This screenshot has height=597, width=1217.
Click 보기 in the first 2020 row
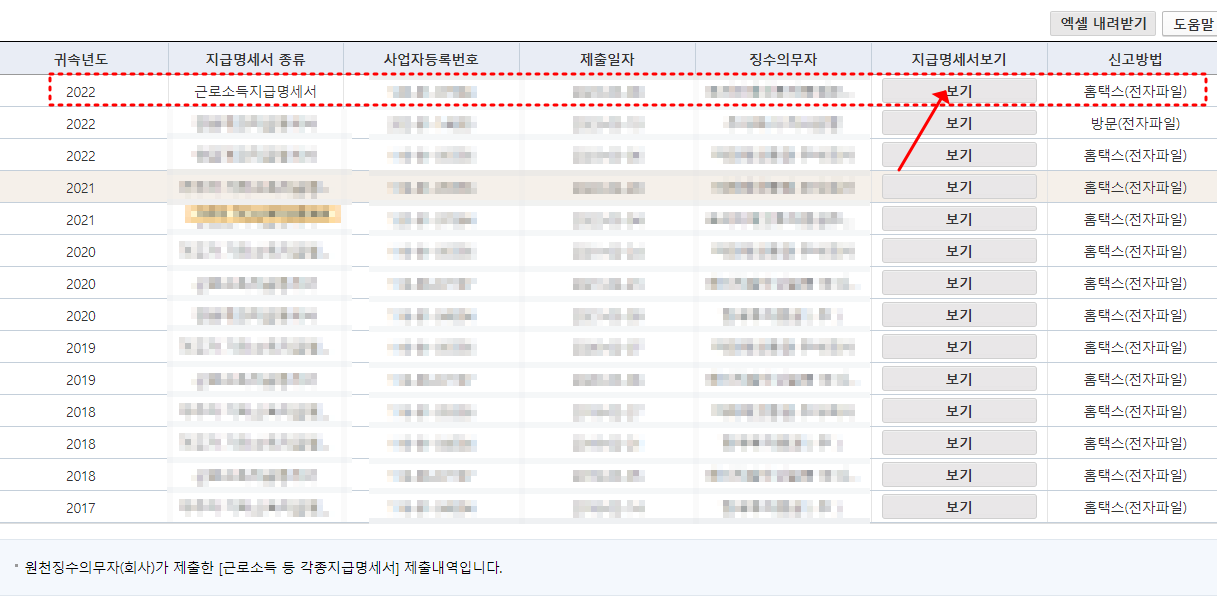click(x=958, y=250)
